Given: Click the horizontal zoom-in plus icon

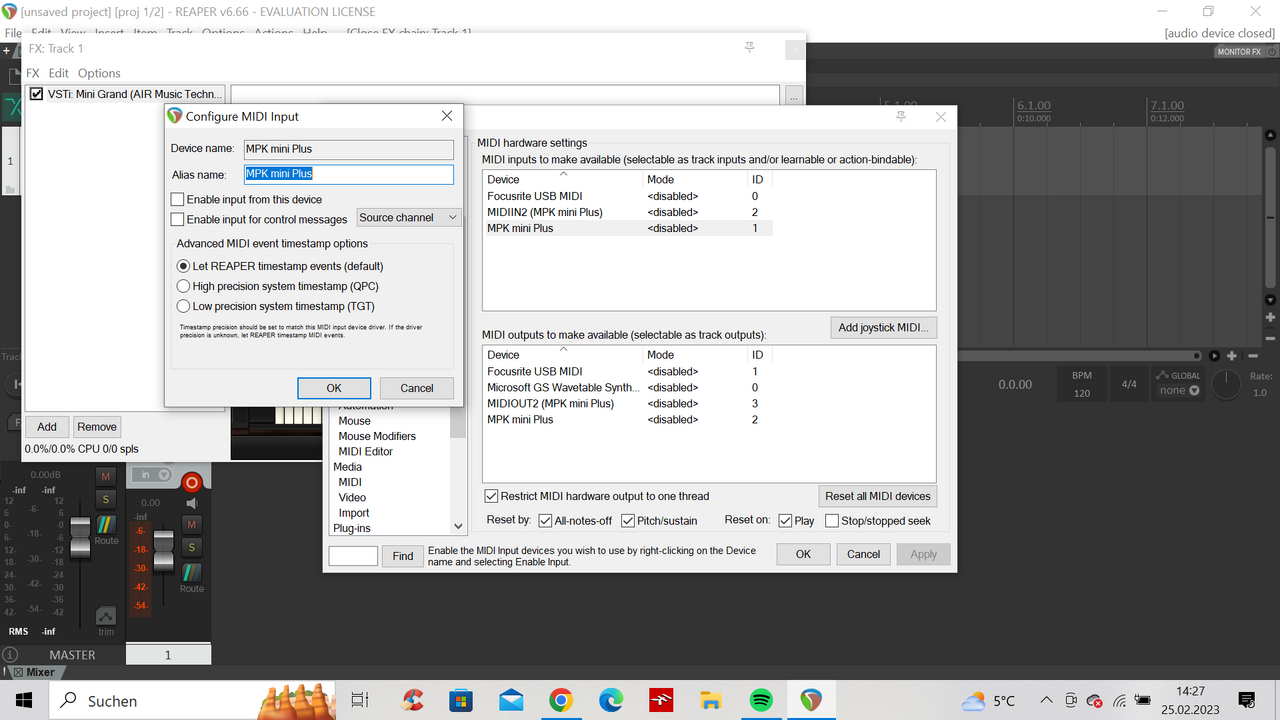Looking at the screenshot, I should click(1232, 355).
